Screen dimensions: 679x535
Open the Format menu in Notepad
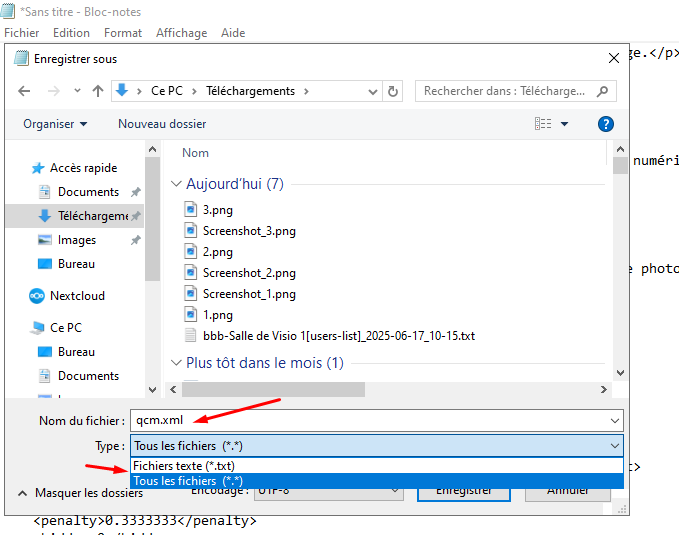tap(123, 33)
